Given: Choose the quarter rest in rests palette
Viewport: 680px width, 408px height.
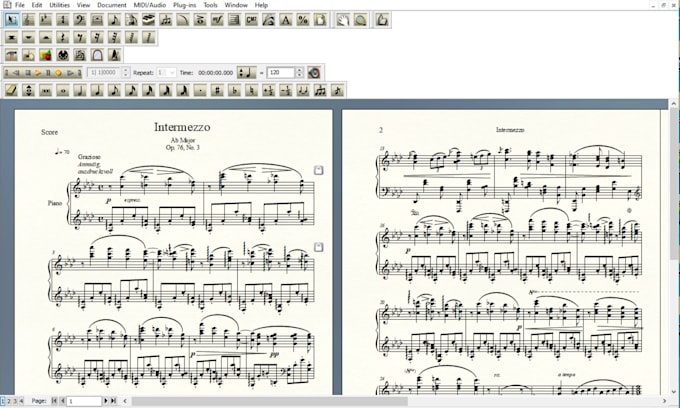Looking at the screenshot, I should (x=62, y=38).
